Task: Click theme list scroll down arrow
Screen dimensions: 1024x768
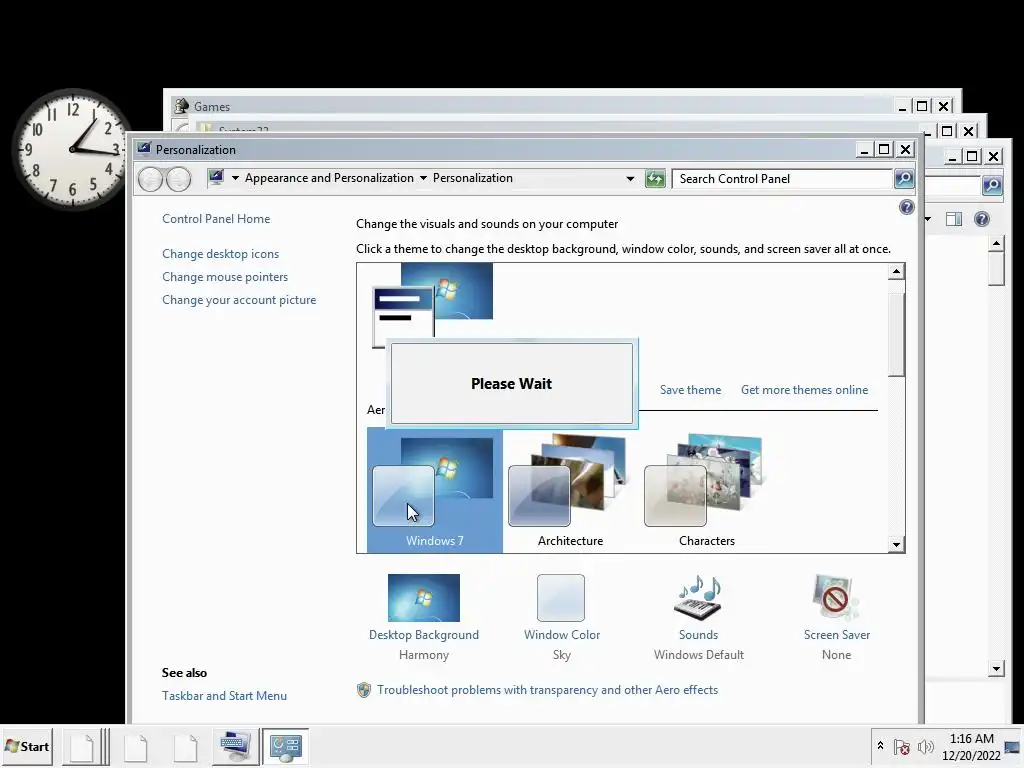Action: (x=896, y=544)
